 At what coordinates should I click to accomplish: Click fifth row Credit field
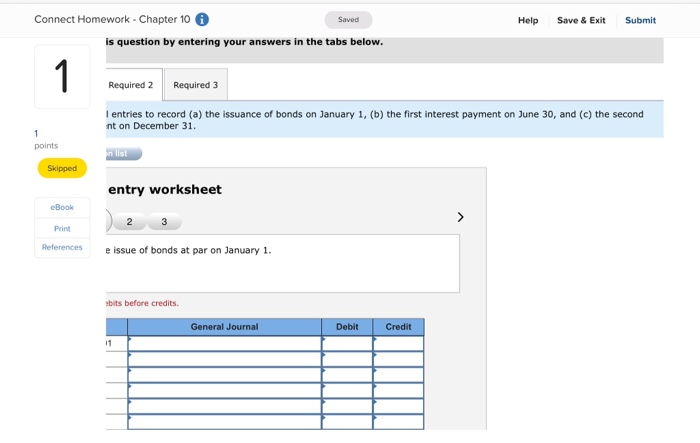tap(398, 406)
